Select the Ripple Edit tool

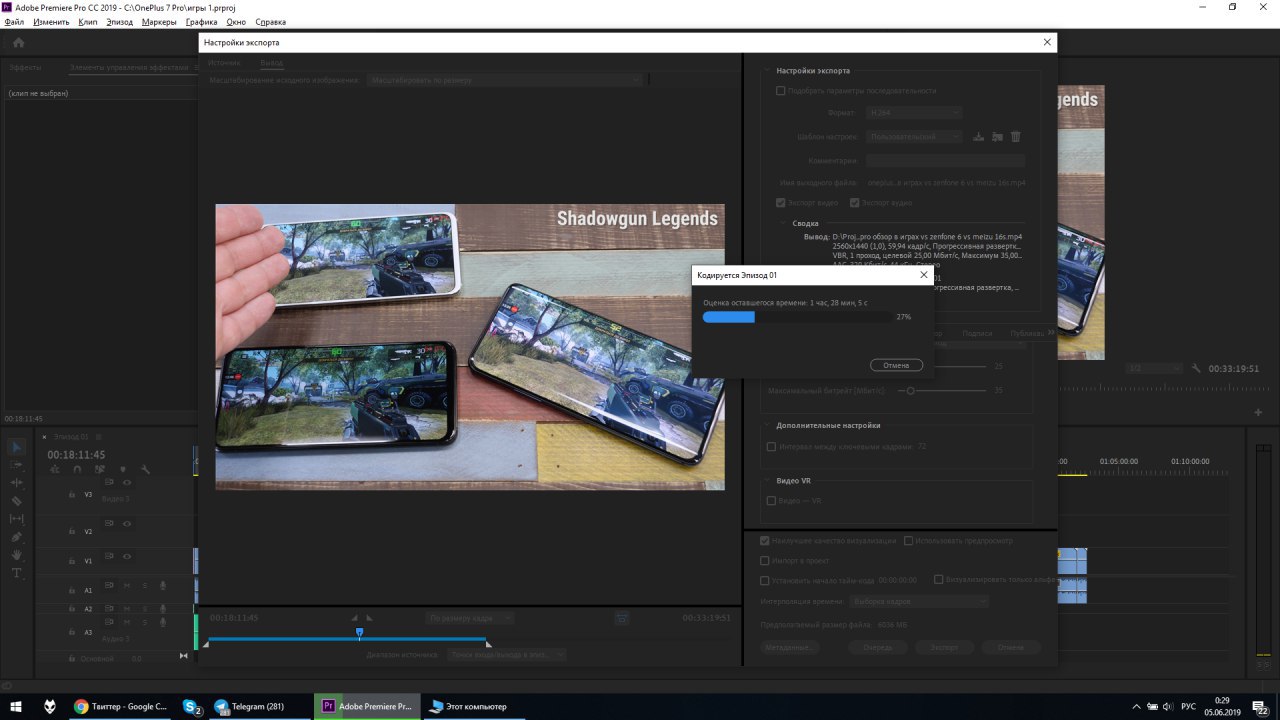pyautogui.click(x=17, y=483)
